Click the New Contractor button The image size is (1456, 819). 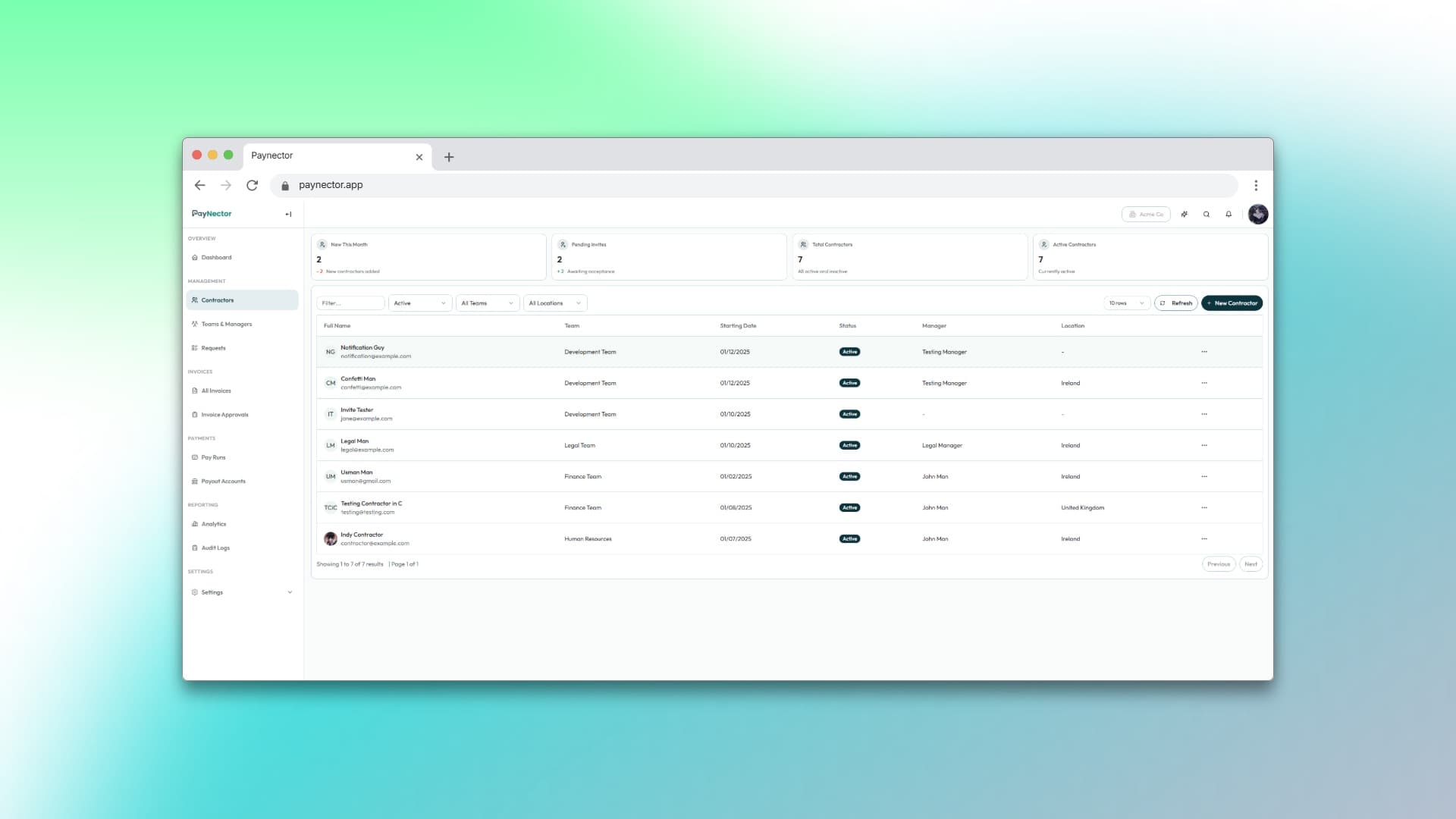(x=1232, y=303)
